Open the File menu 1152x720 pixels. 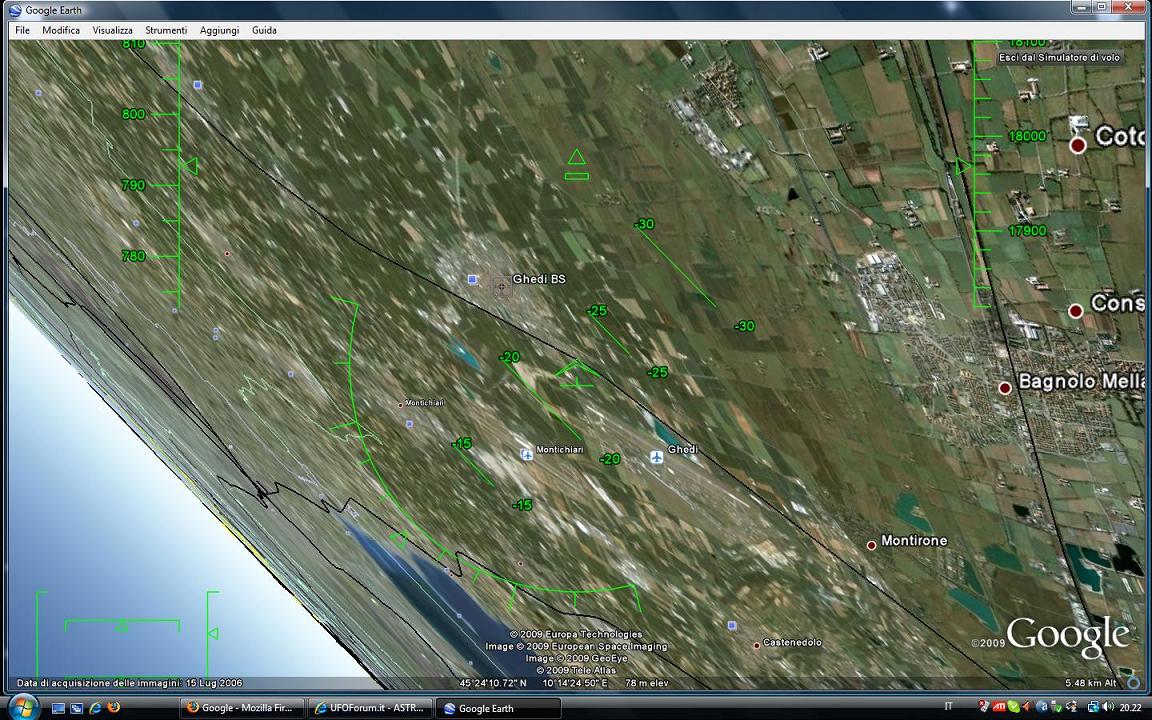[x=22, y=30]
